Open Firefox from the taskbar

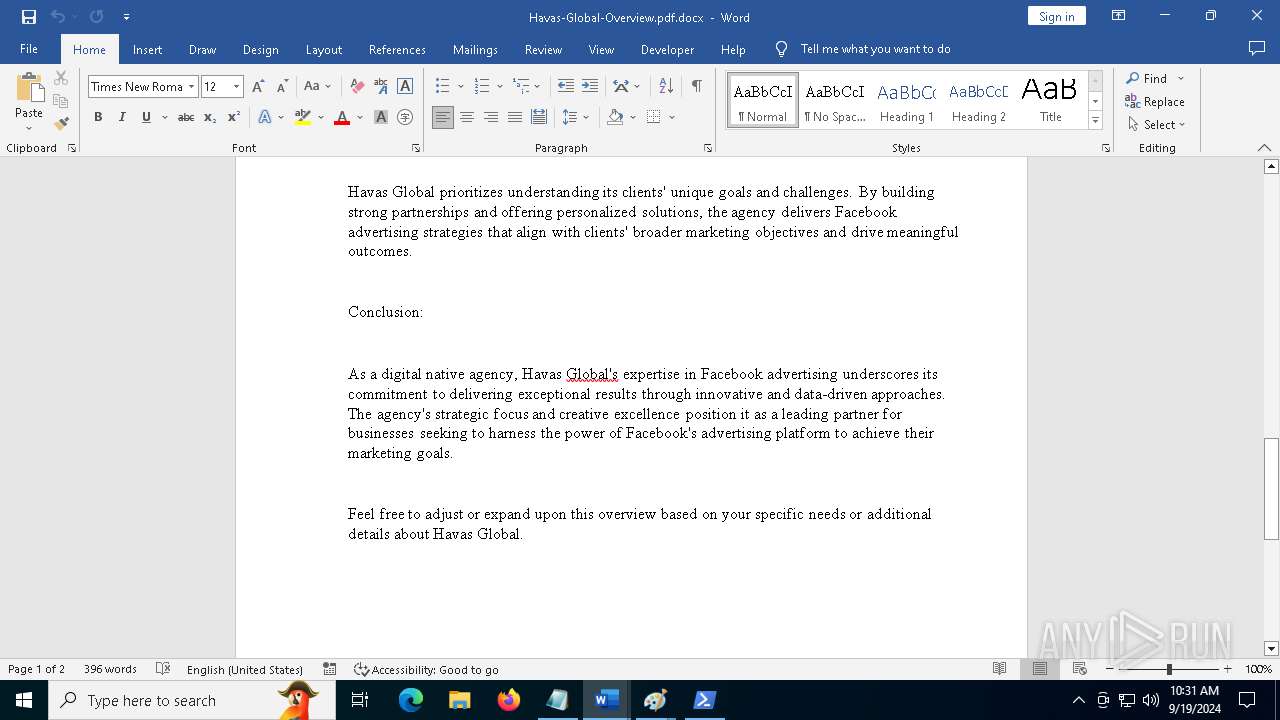(x=509, y=700)
